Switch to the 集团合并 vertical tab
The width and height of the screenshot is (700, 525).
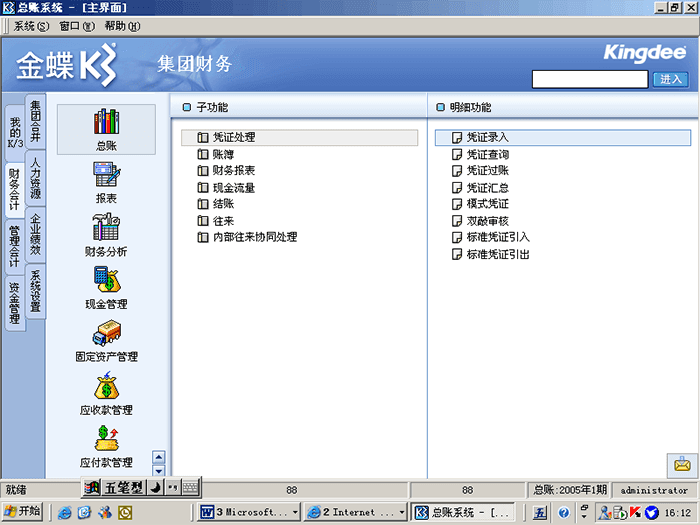pyautogui.click(x=36, y=121)
